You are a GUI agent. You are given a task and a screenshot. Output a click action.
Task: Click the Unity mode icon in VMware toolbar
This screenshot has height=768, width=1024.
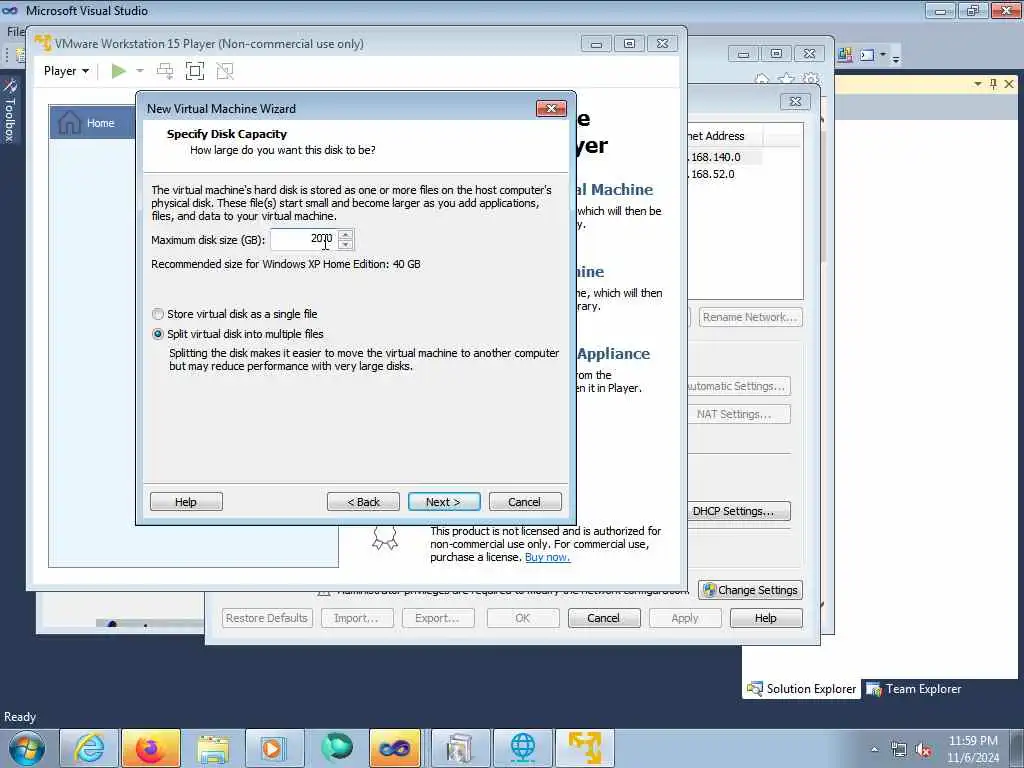pyautogui.click(x=225, y=71)
